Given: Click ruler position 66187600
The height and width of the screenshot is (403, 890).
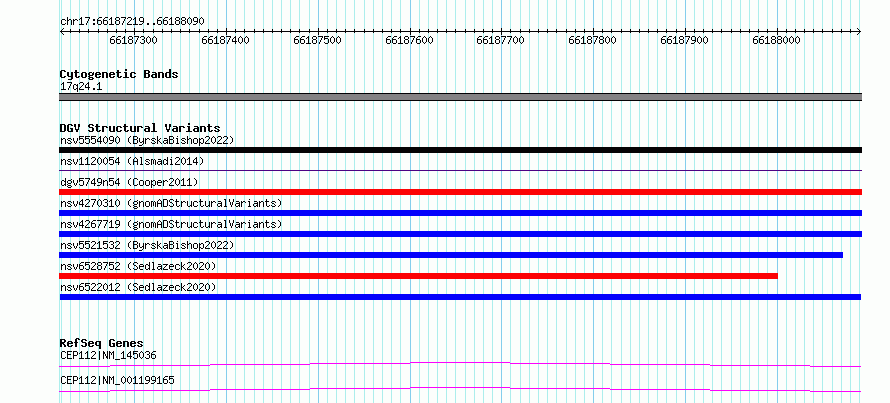Looking at the screenshot, I should (x=409, y=40).
